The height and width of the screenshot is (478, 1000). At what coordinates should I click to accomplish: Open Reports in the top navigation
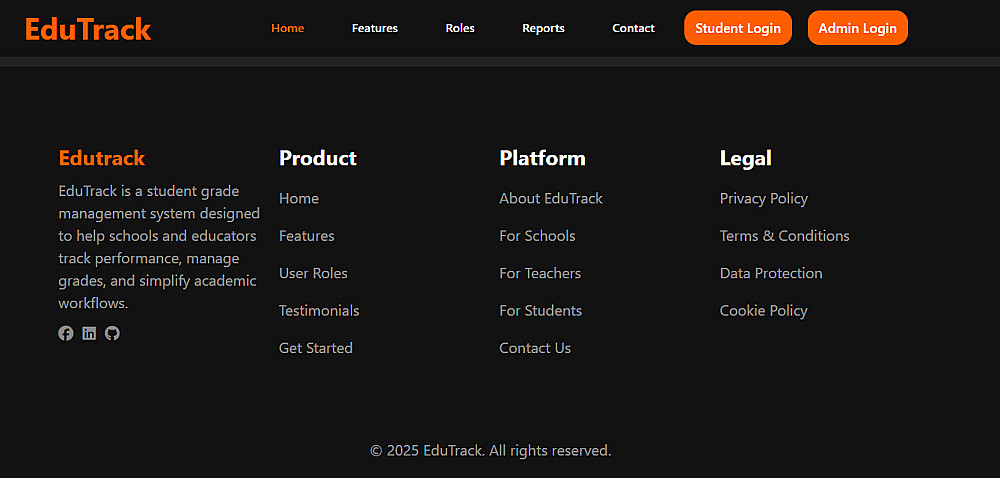coord(543,28)
